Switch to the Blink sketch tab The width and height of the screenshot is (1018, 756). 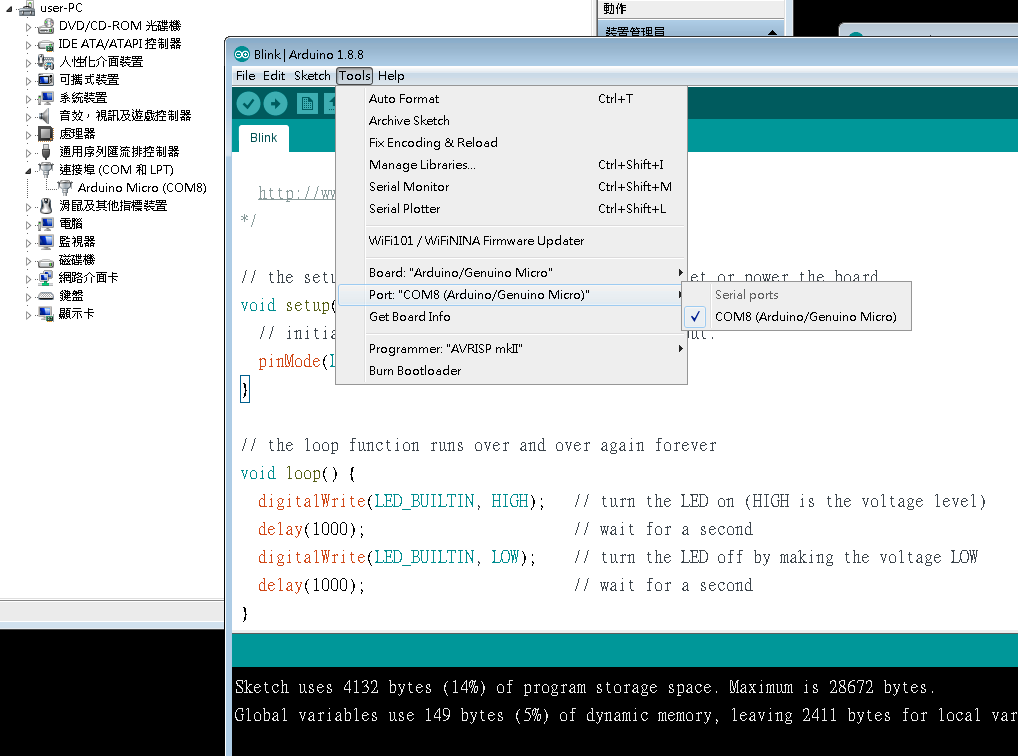[x=264, y=138]
